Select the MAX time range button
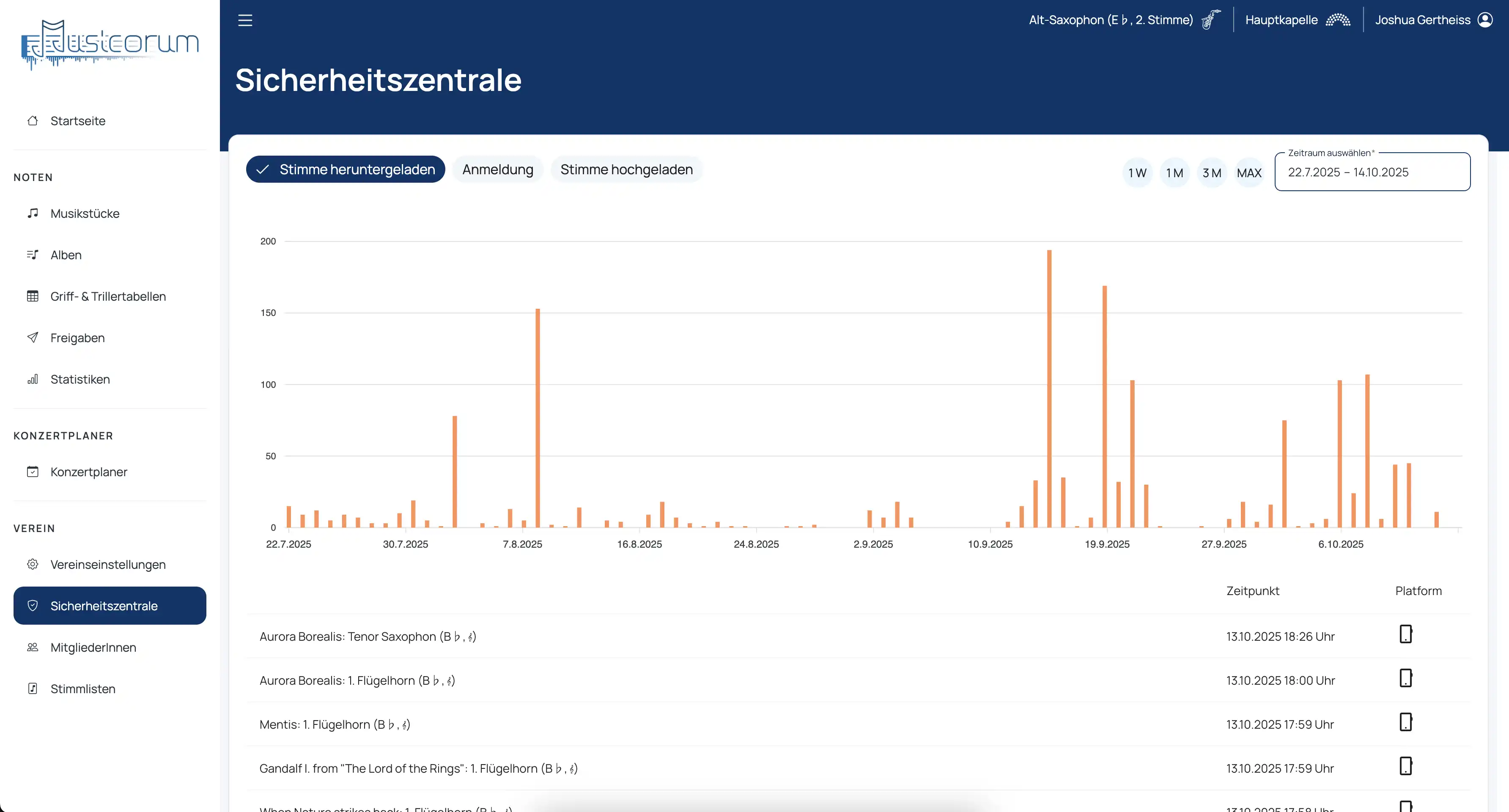The width and height of the screenshot is (1509, 812). pyautogui.click(x=1249, y=173)
